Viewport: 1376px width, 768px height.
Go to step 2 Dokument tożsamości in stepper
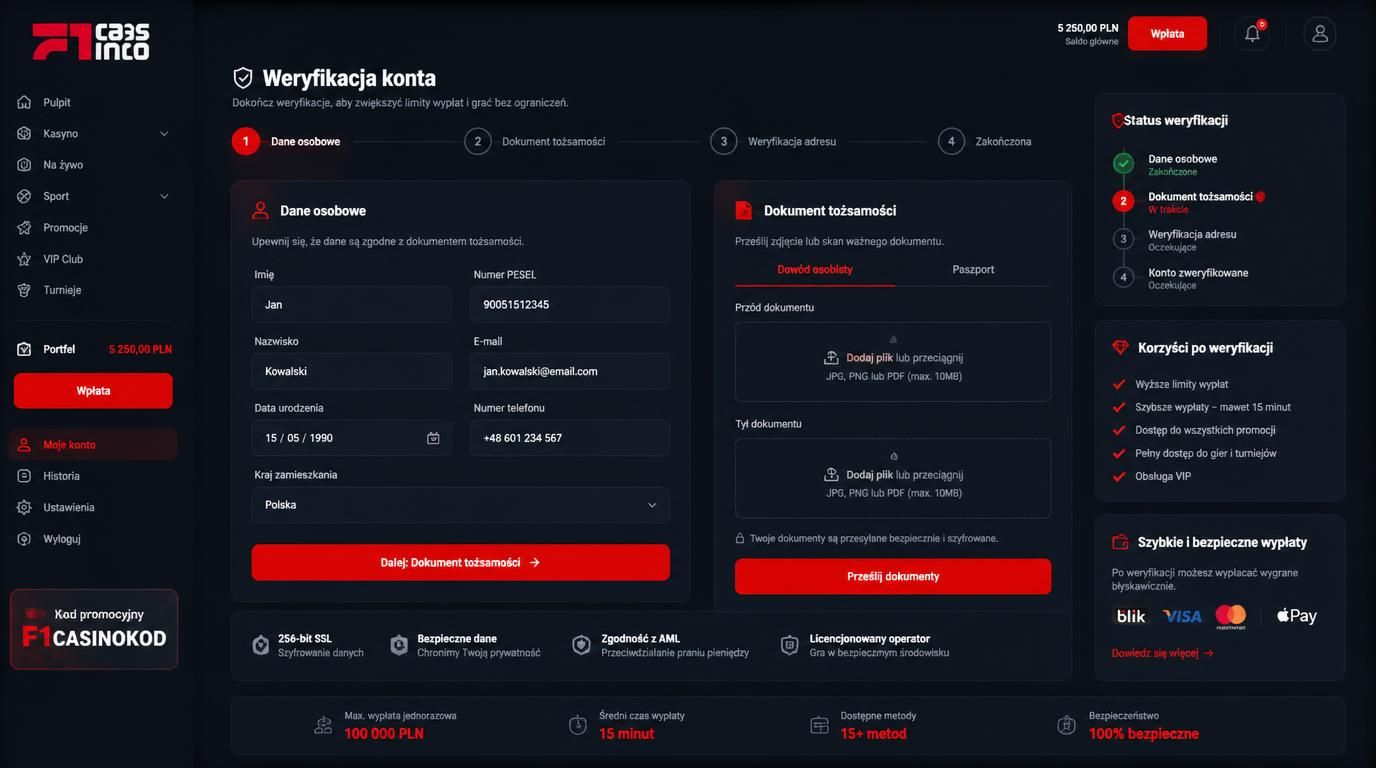click(x=535, y=141)
